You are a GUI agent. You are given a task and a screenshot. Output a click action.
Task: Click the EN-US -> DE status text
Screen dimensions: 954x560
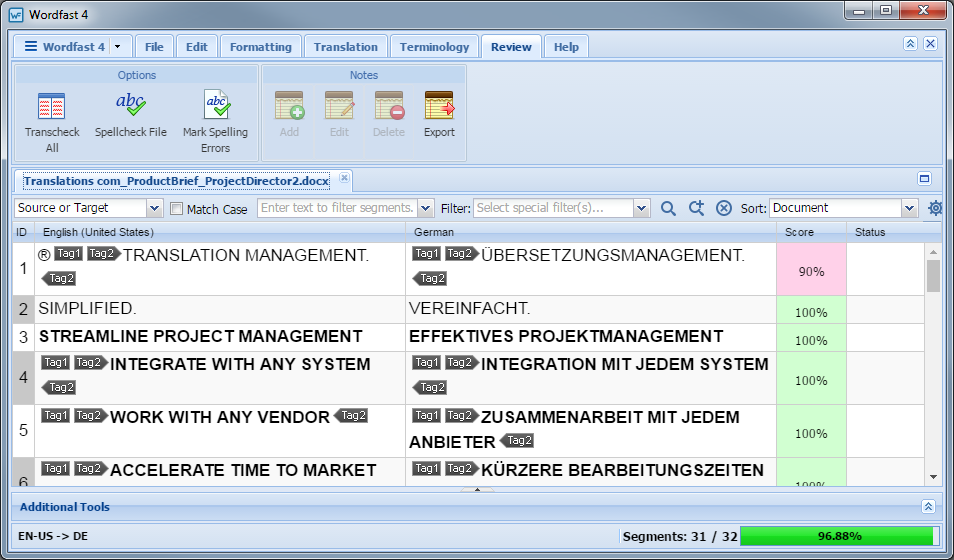click(53, 536)
